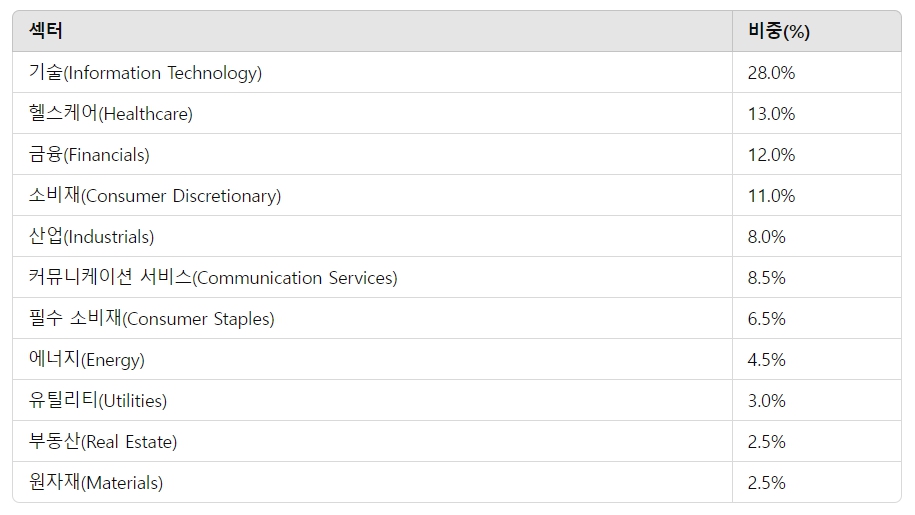This screenshot has width=915, height=515.
Task: Select 필수 소비재(Consumer Staples) cell
Action: pyautogui.click(x=152, y=319)
